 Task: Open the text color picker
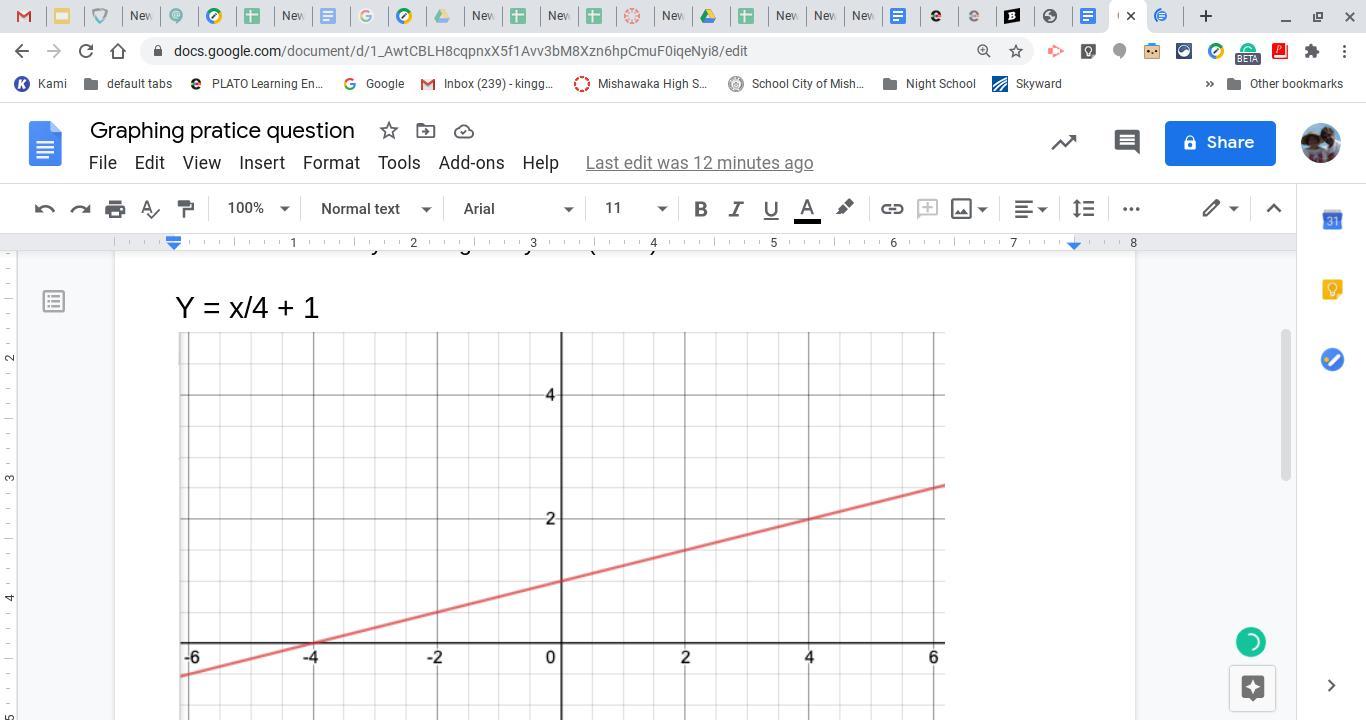pos(807,209)
